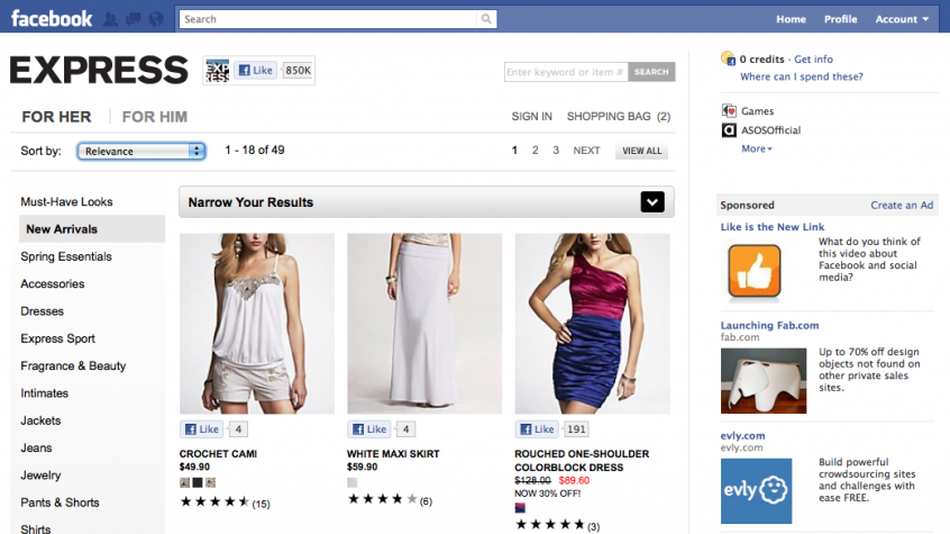Click the Express keyword or item field
Screen dimensions: 950x534
(566, 72)
